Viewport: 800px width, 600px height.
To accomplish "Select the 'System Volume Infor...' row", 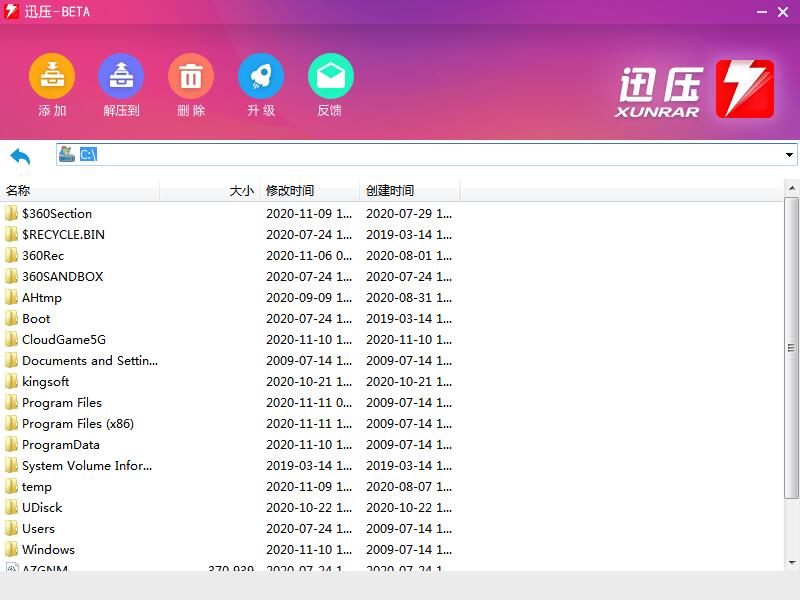I will (x=230, y=465).
